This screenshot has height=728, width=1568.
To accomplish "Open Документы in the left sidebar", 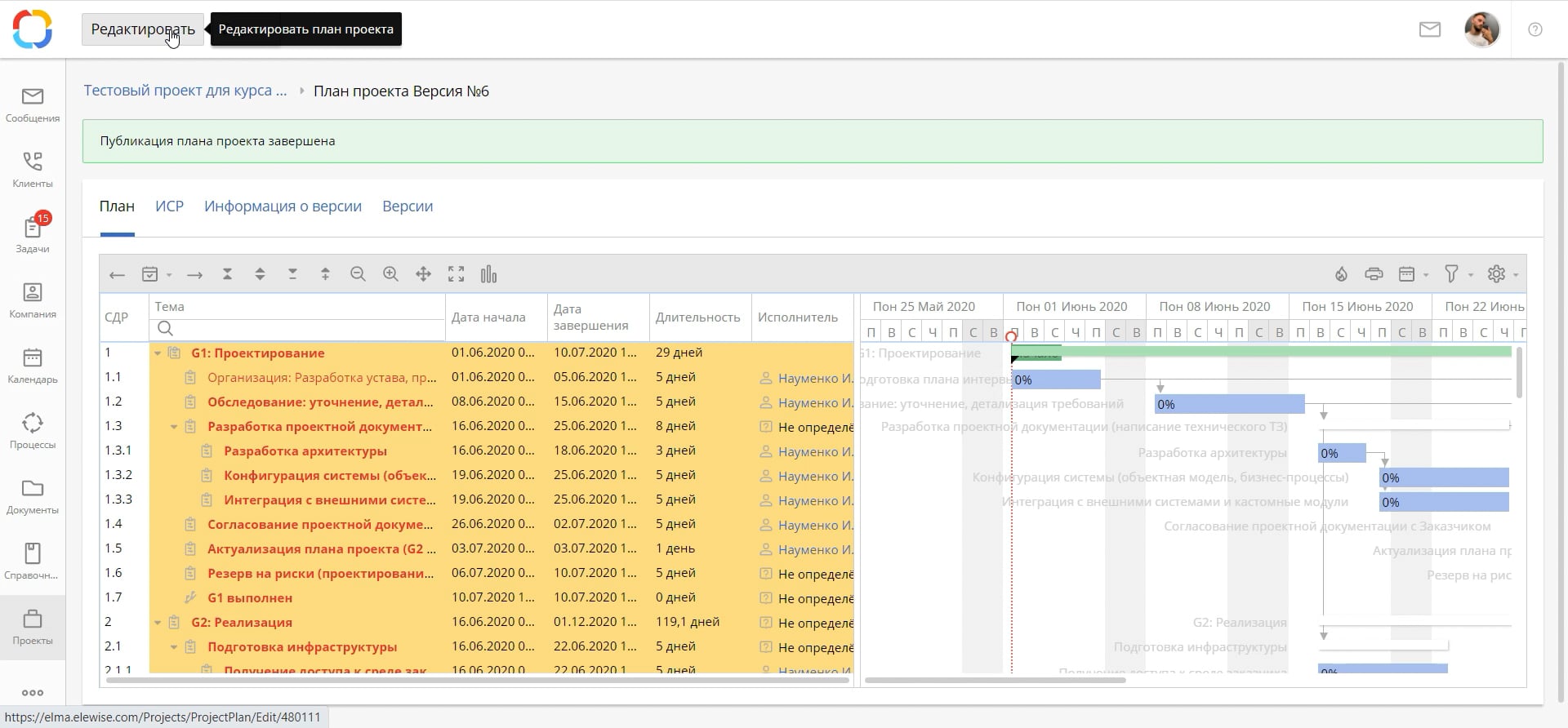I will coord(33,496).
